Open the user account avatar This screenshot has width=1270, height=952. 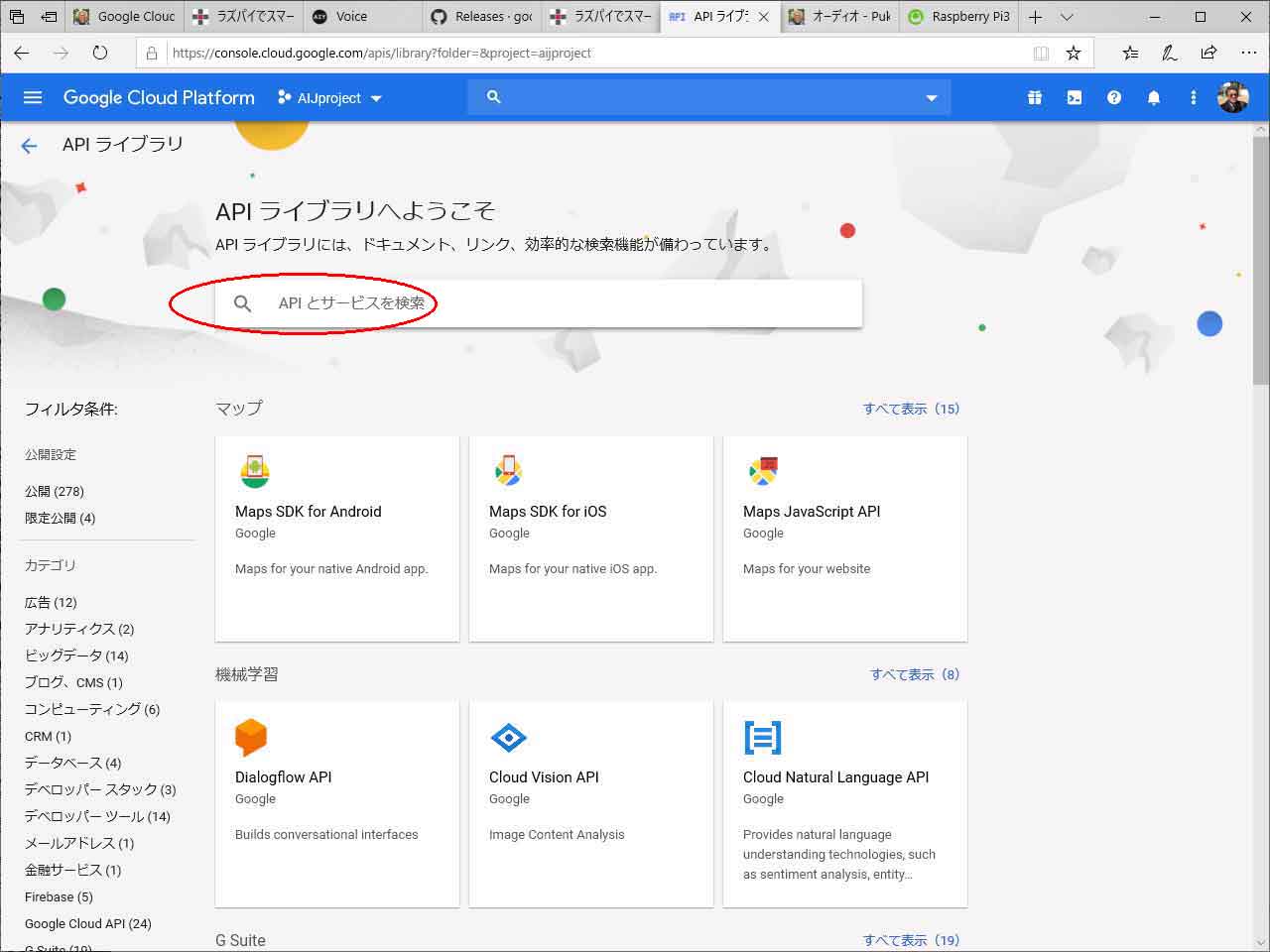click(x=1233, y=97)
